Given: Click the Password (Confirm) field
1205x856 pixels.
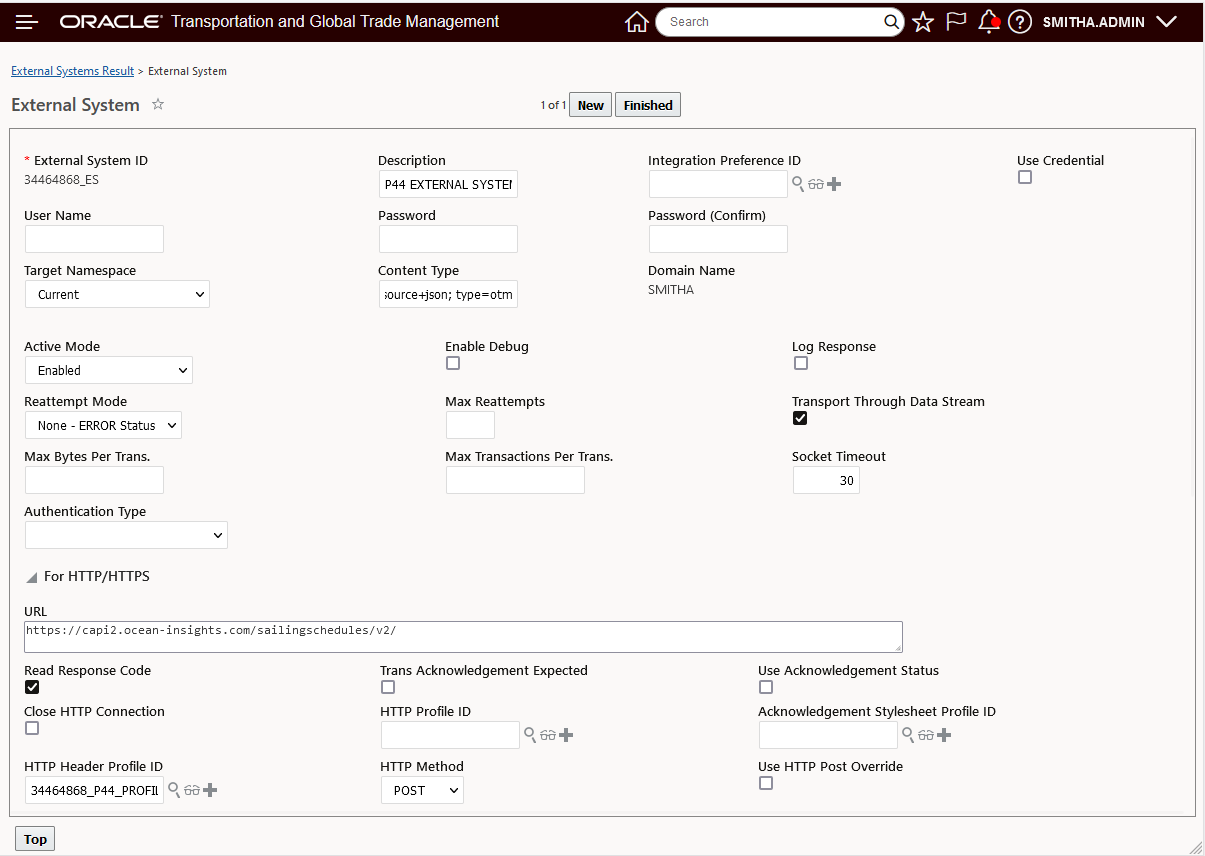Looking at the screenshot, I should coord(718,239).
